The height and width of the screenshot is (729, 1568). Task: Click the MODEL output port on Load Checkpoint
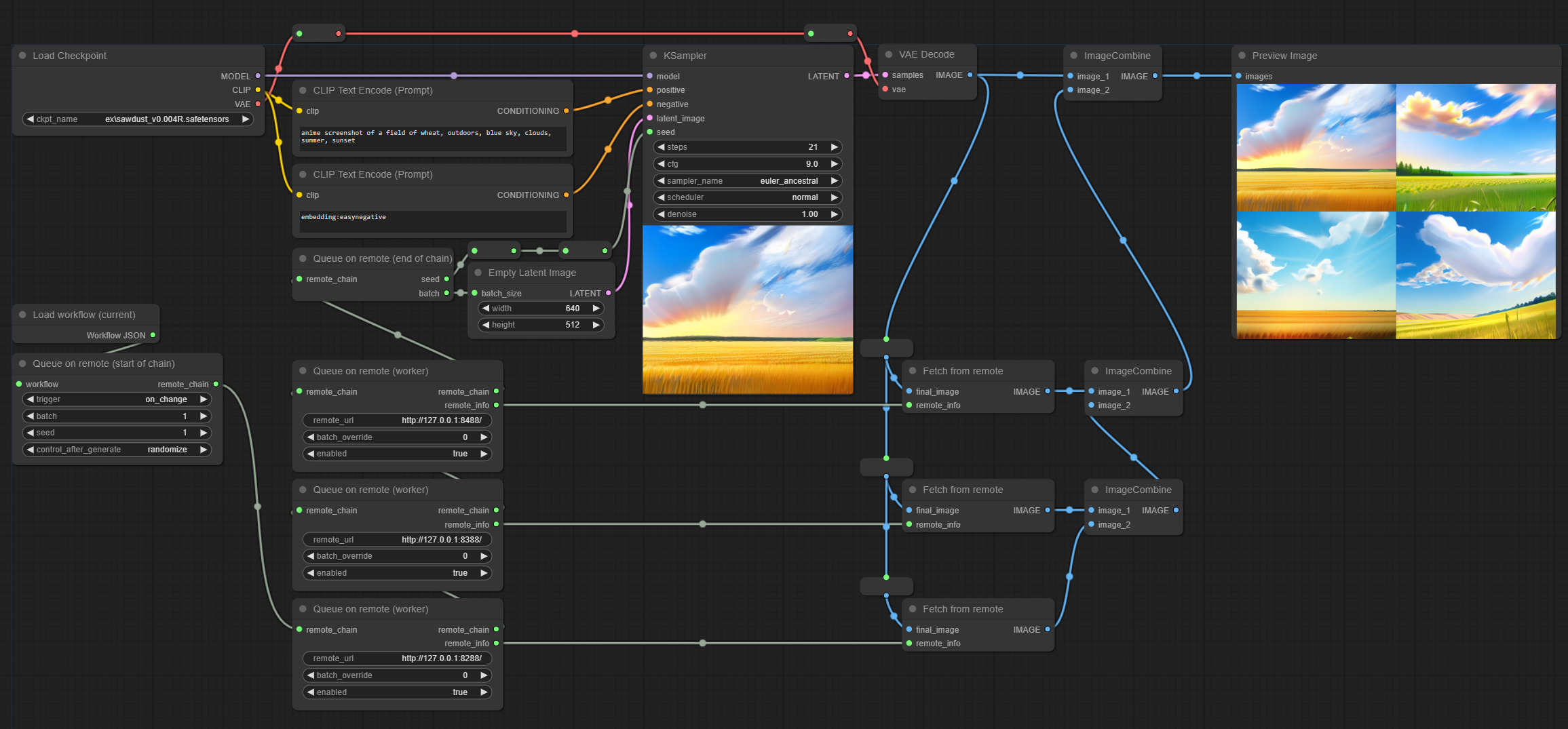point(258,77)
